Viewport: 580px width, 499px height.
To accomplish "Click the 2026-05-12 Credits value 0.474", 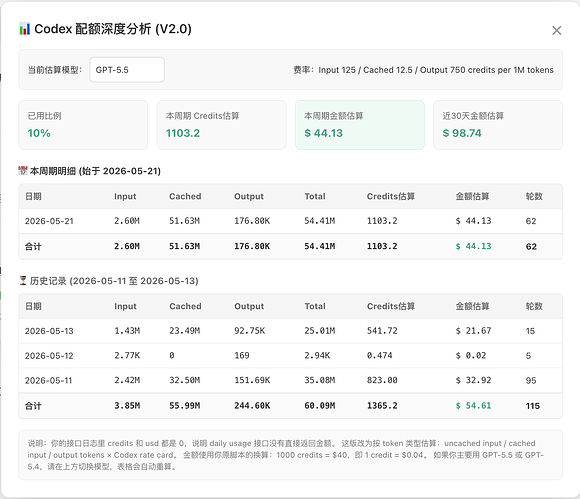I will [x=380, y=355].
